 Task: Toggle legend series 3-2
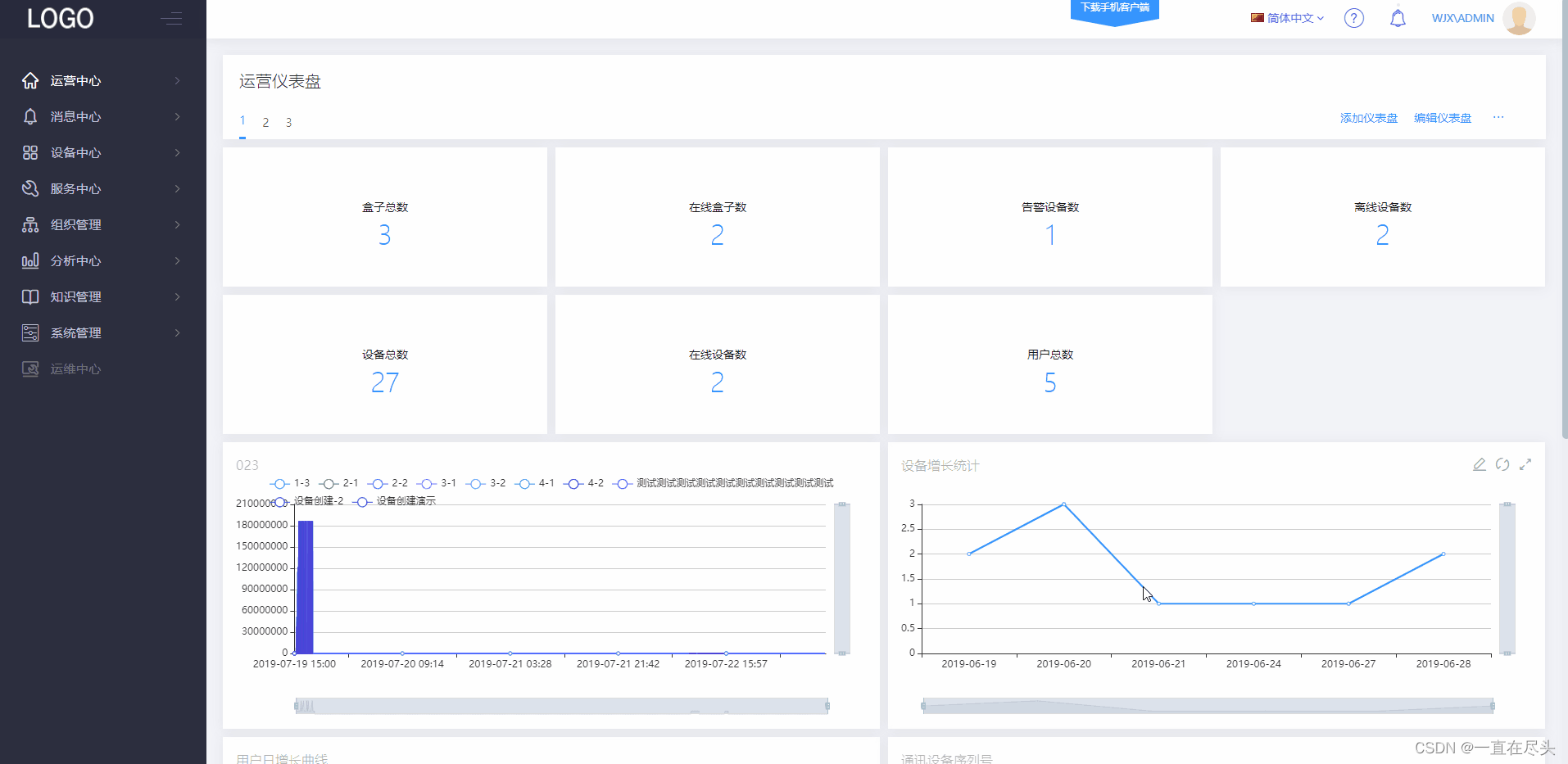tap(486, 483)
